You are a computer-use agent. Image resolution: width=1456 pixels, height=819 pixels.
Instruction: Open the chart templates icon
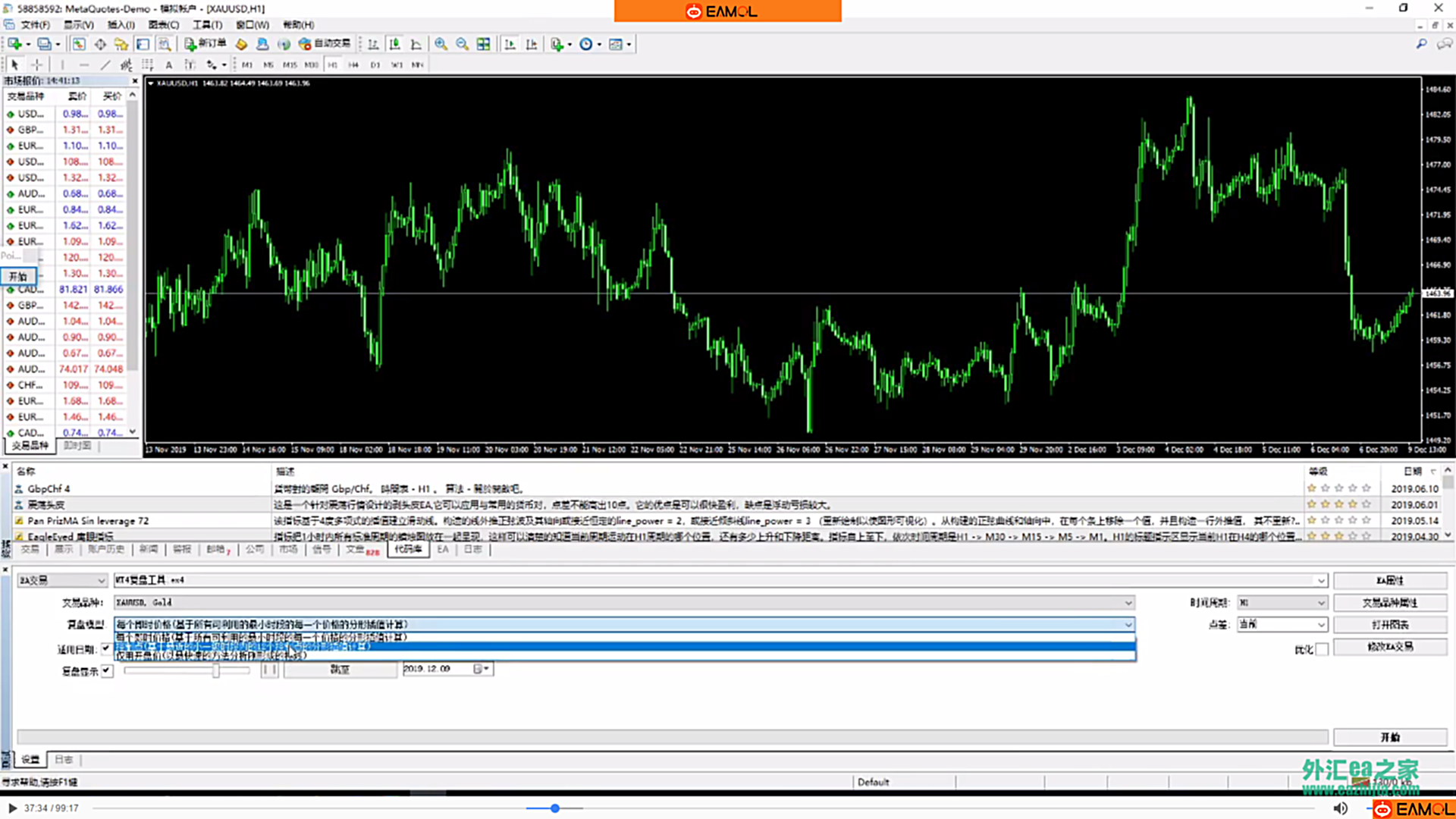pos(616,44)
